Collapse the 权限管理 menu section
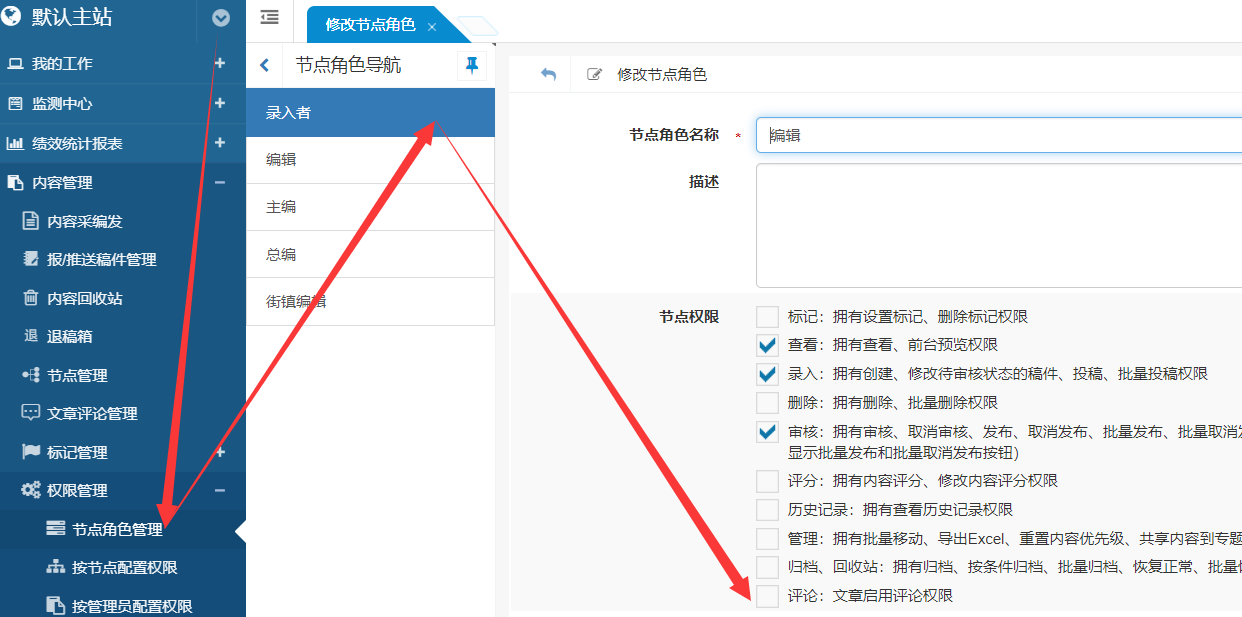This screenshot has height=617, width=1242. click(220, 490)
